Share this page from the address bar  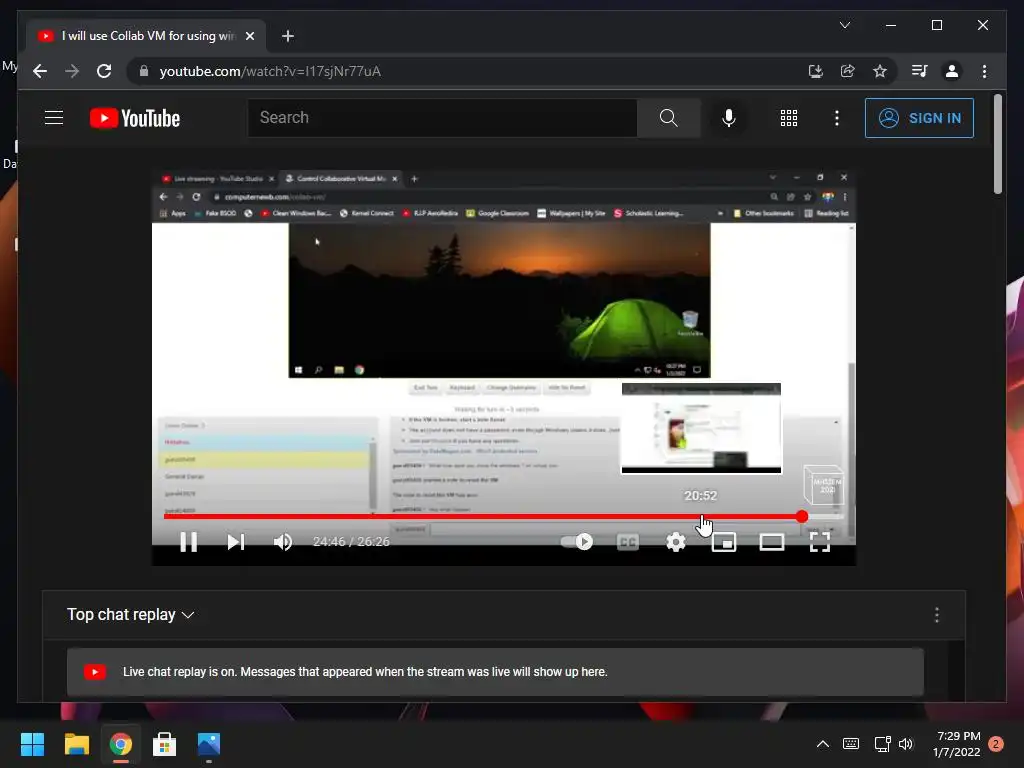(x=848, y=71)
